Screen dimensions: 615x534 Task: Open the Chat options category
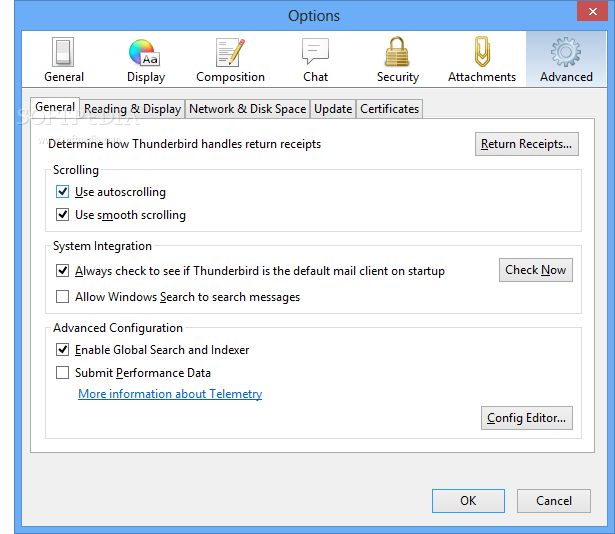click(315, 60)
